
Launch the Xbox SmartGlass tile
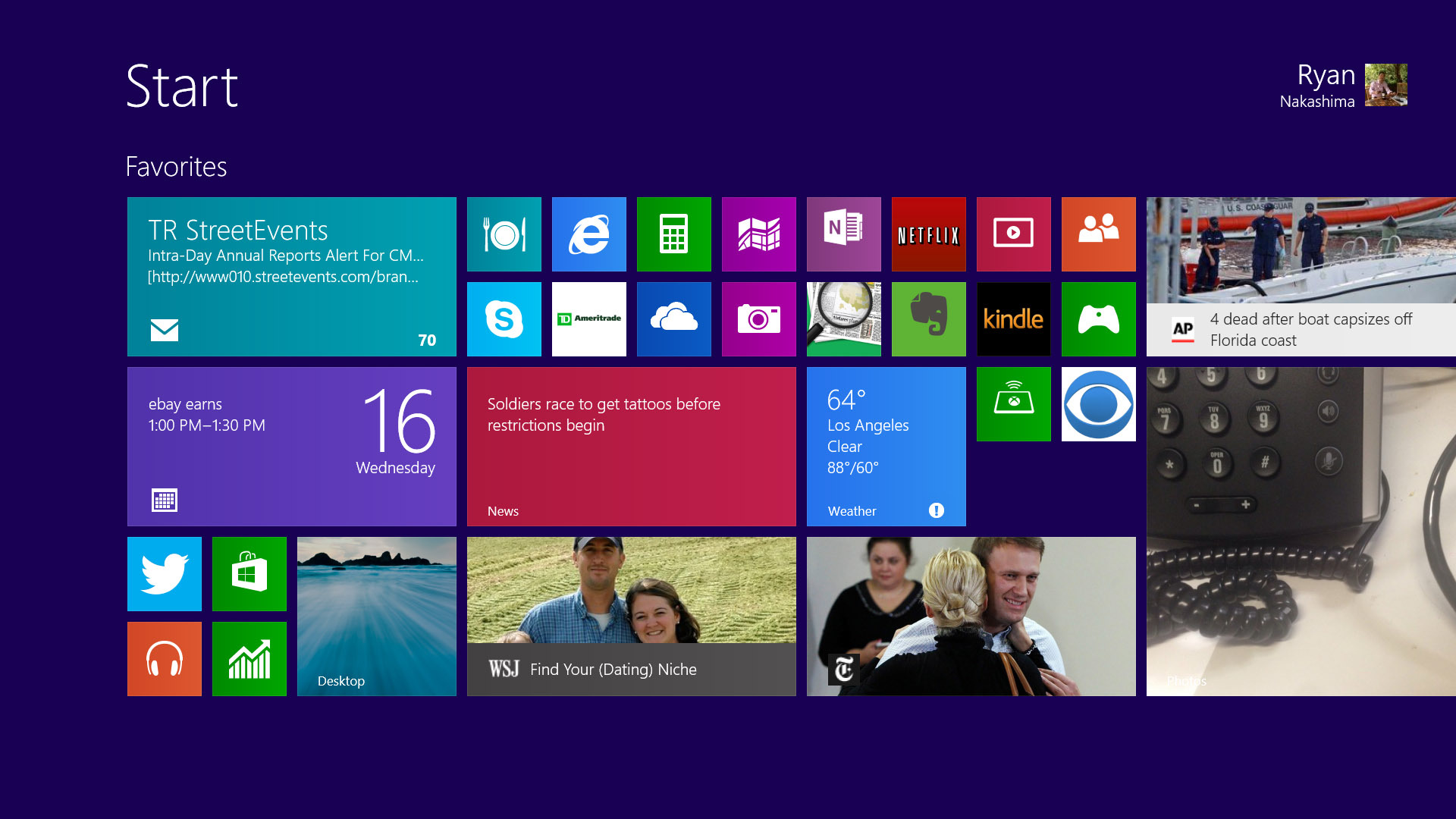click(1013, 404)
